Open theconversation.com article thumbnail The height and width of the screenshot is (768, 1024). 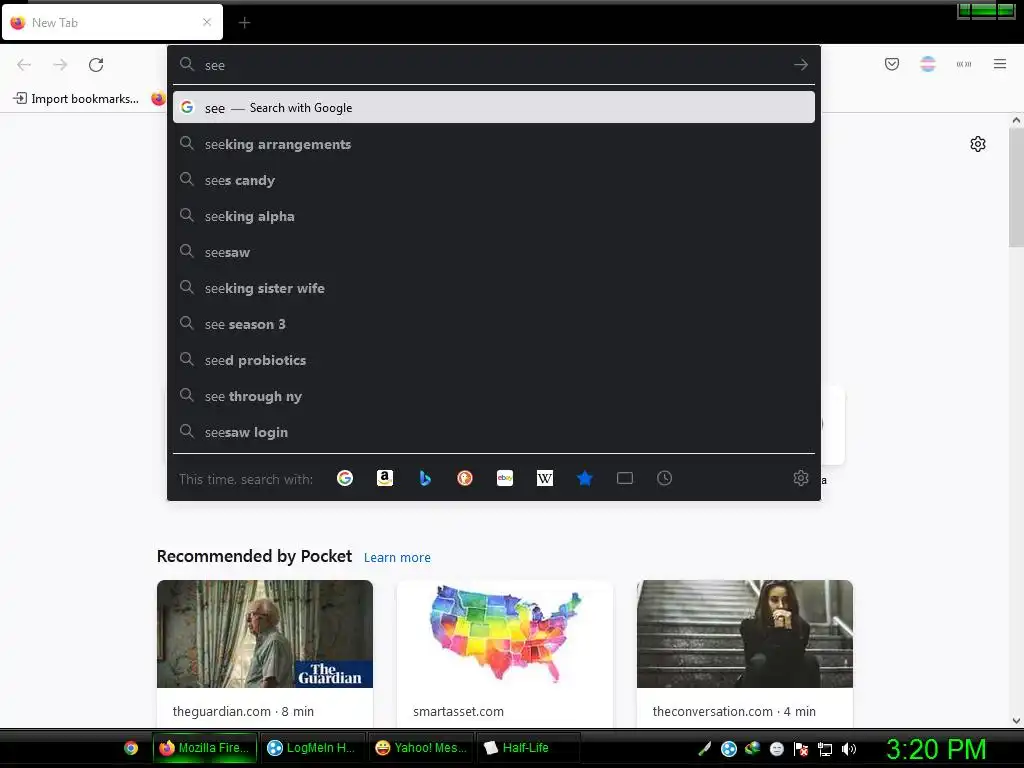[744, 633]
